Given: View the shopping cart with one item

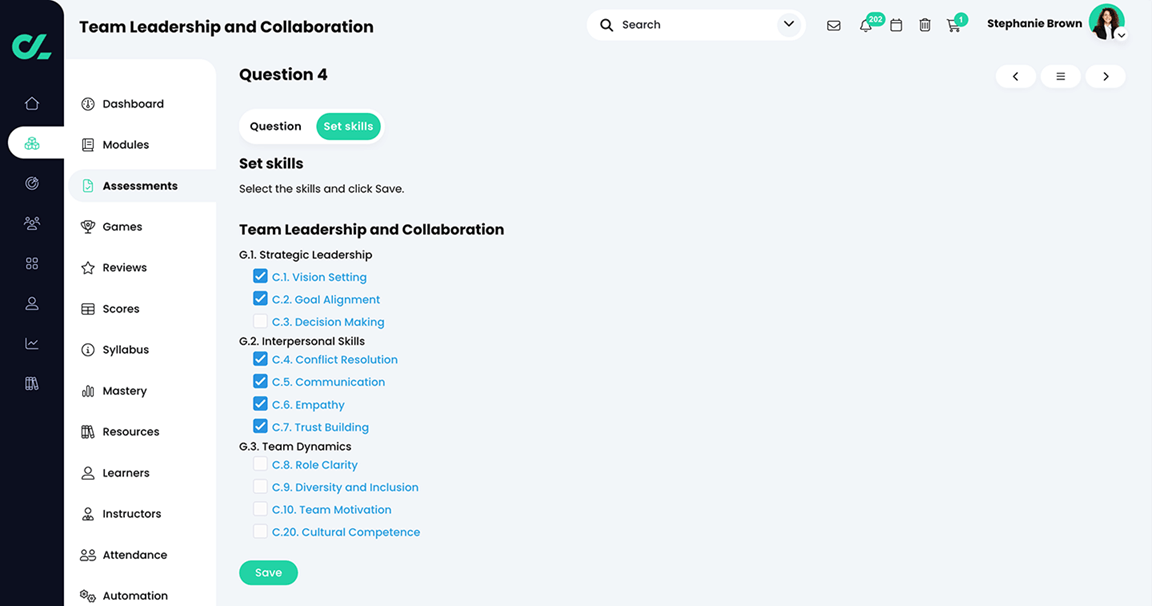Looking at the screenshot, I should [x=954, y=25].
